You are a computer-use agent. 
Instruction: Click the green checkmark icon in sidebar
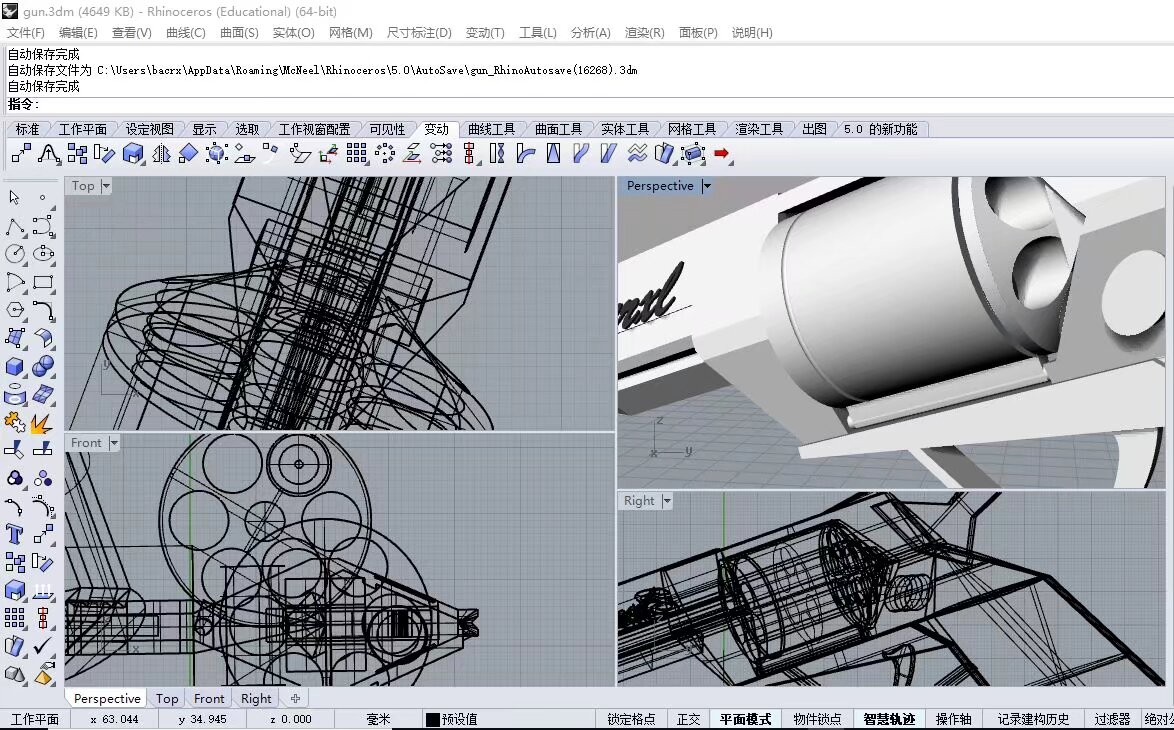(x=43, y=645)
